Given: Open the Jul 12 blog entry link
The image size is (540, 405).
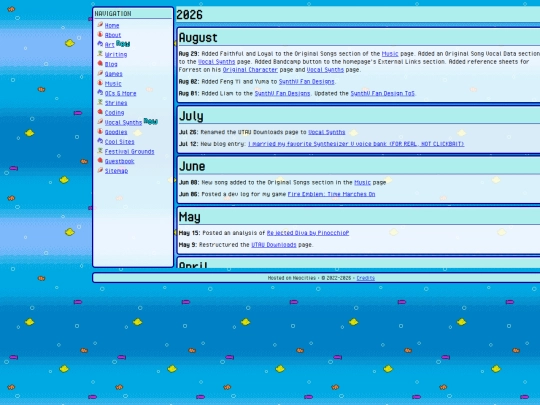Looking at the screenshot, I should [x=356, y=144].
